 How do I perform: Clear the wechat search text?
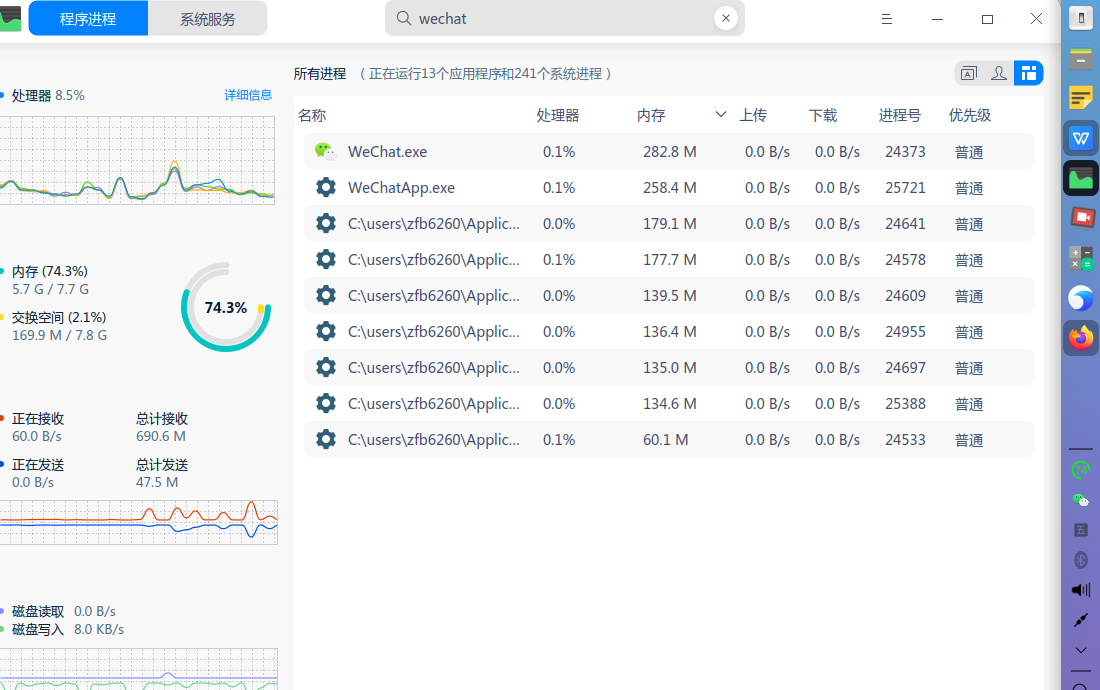point(726,18)
